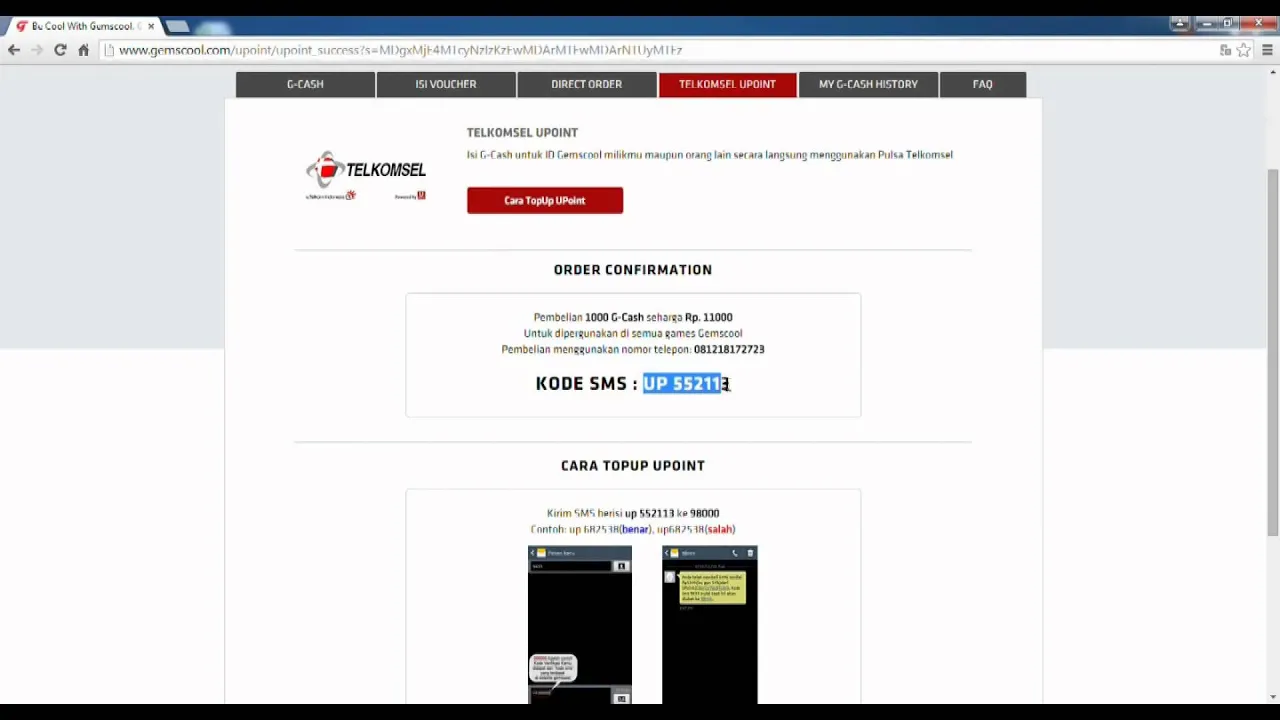Click the red 'salah' example word
Image resolution: width=1280 pixels, height=720 pixels.
[720, 529]
